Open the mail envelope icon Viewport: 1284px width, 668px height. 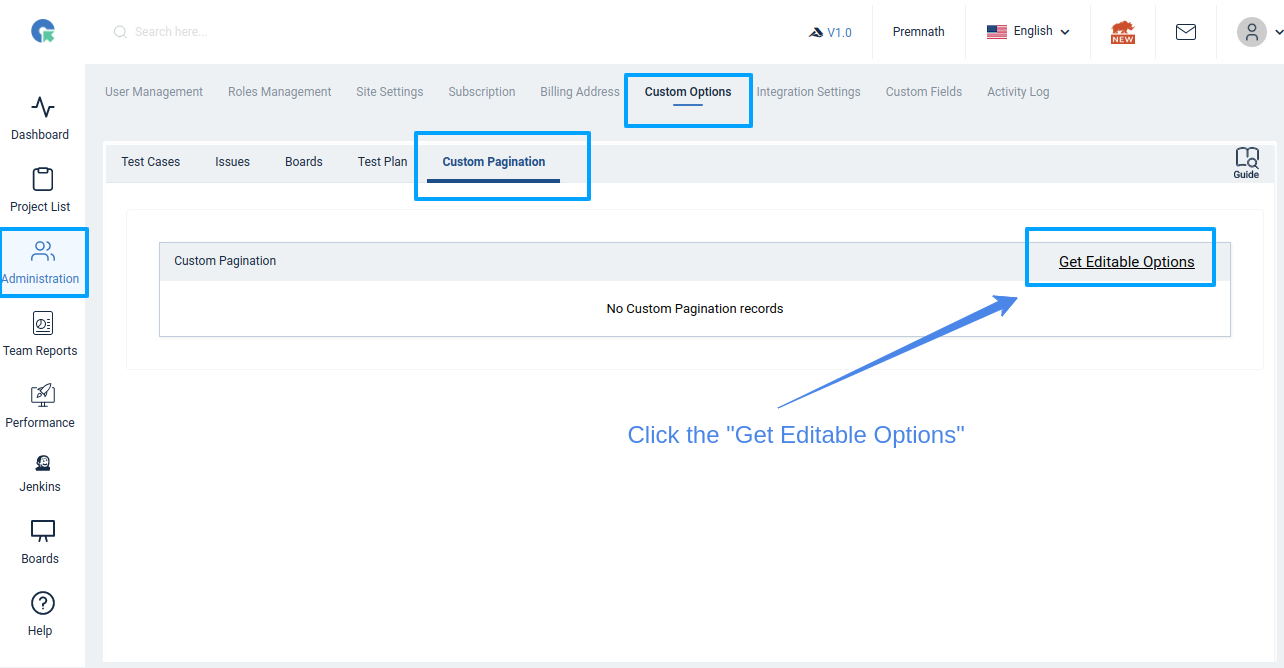1186,32
